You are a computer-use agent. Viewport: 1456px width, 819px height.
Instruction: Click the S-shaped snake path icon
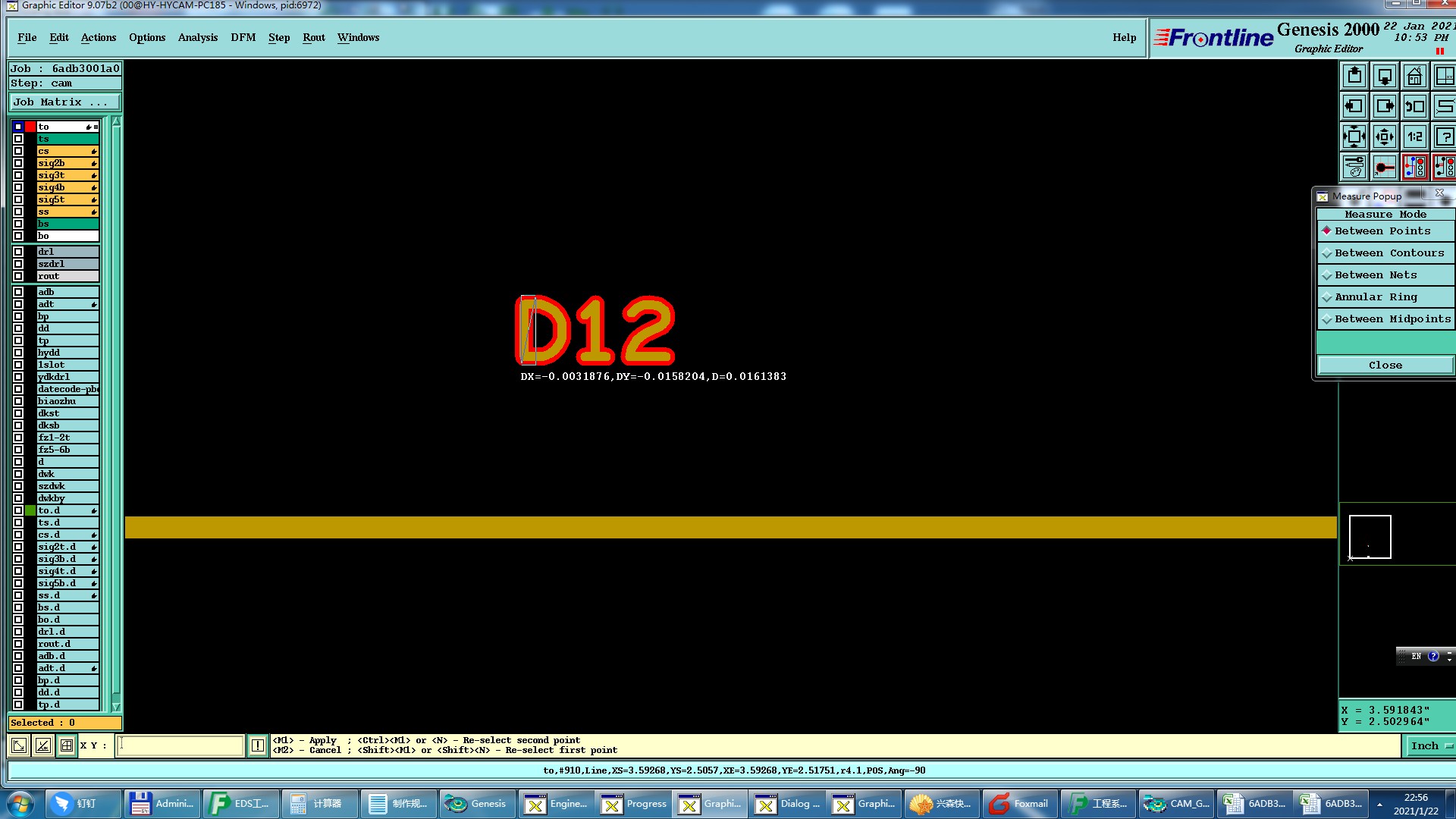[1445, 106]
